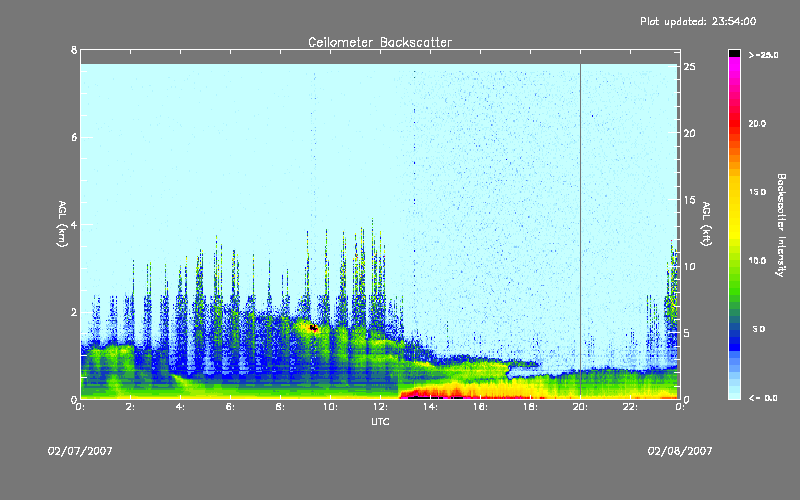The width and height of the screenshot is (800, 500).
Task: Pick the red band of the colorbar
Action: coord(734,122)
